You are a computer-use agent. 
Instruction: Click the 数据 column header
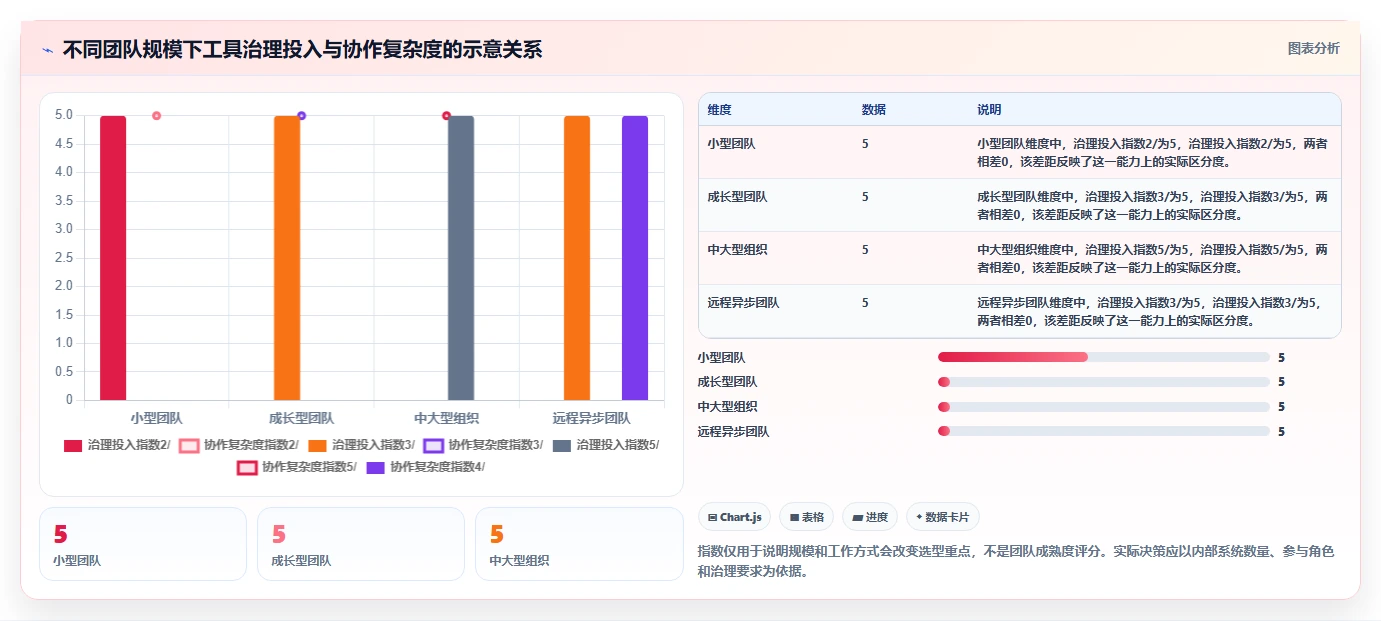pos(873,110)
